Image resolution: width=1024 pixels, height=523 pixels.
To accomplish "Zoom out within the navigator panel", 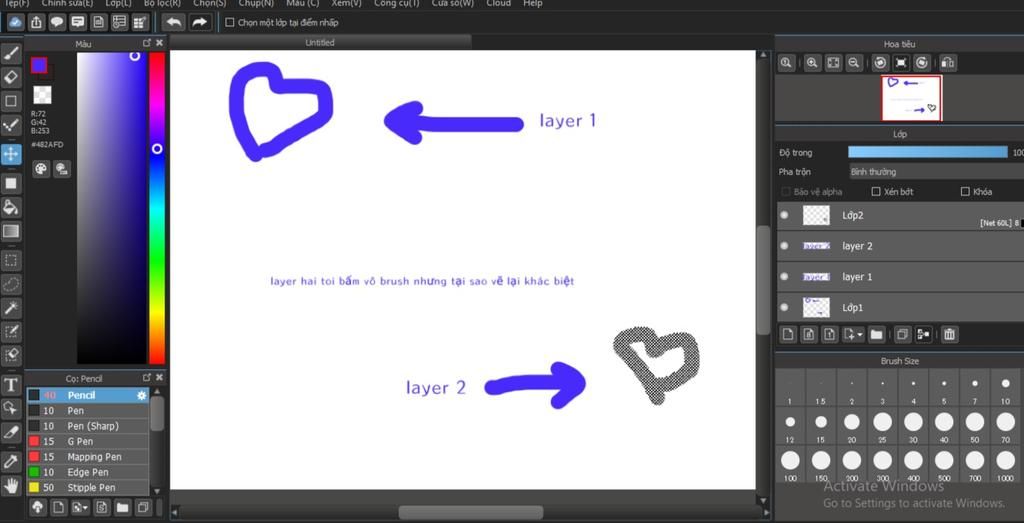I will click(853, 63).
